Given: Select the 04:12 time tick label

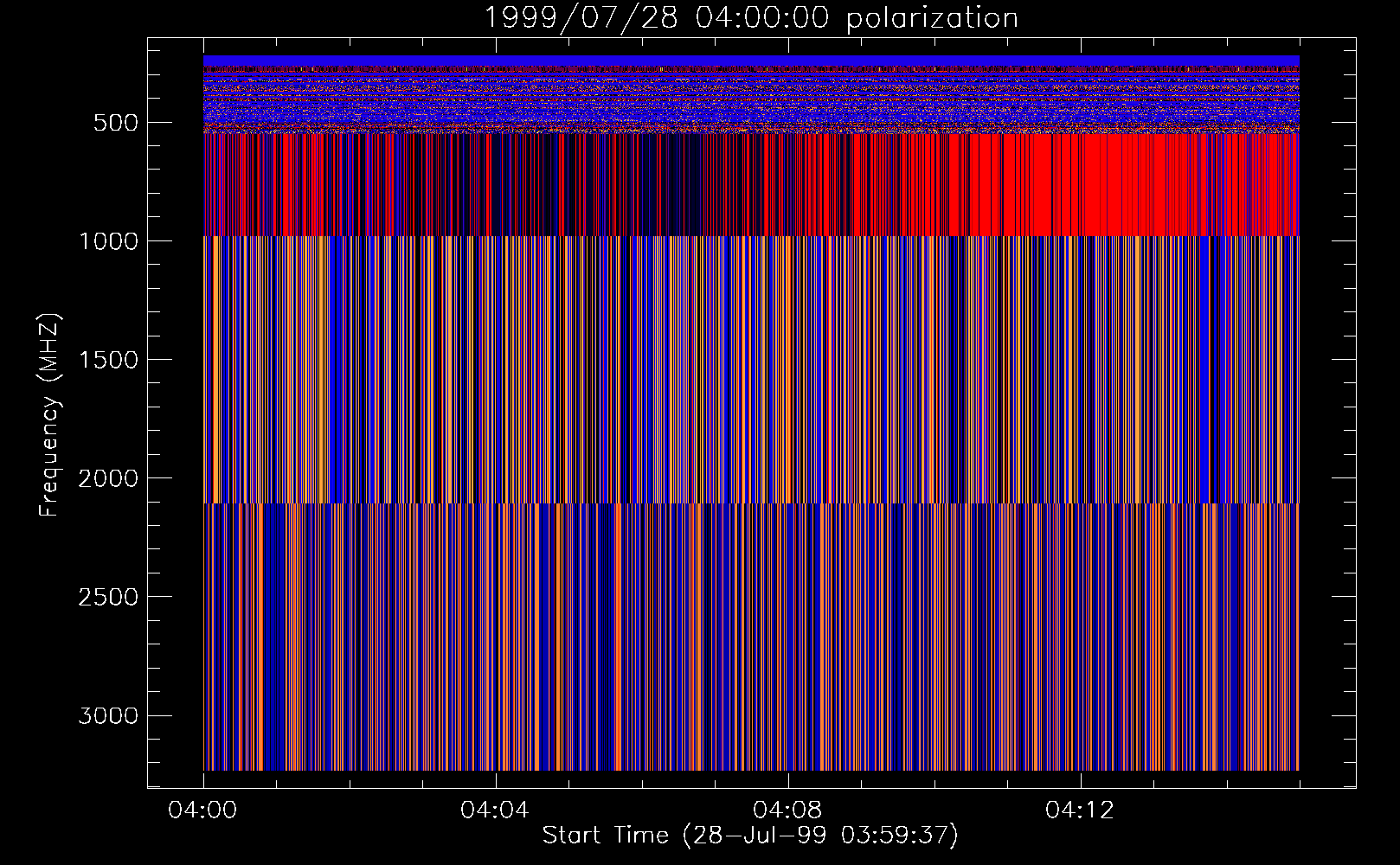Looking at the screenshot, I should click(1080, 811).
